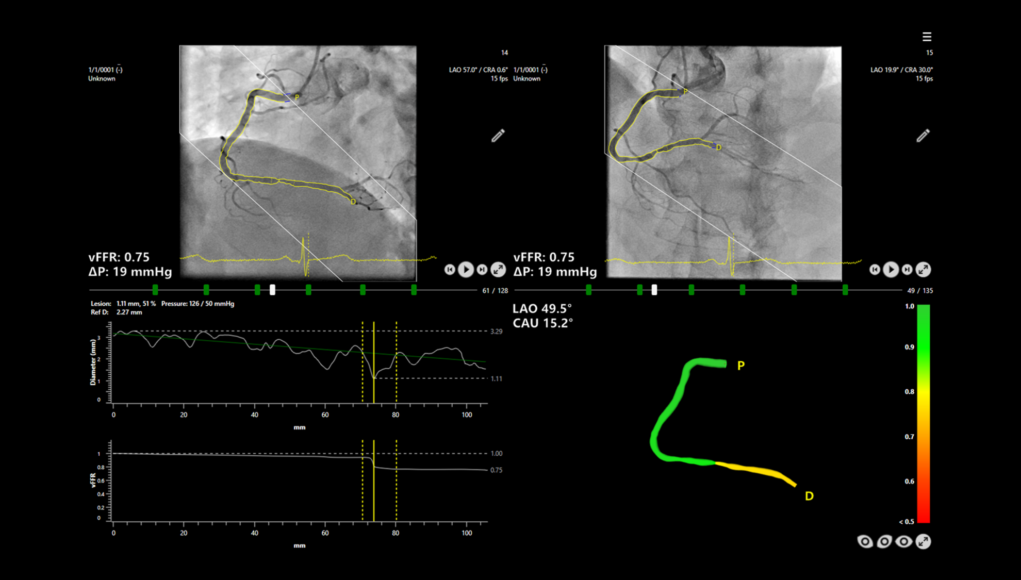
Task: Click the P label on 3D vessel model
Action: (x=740, y=366)
